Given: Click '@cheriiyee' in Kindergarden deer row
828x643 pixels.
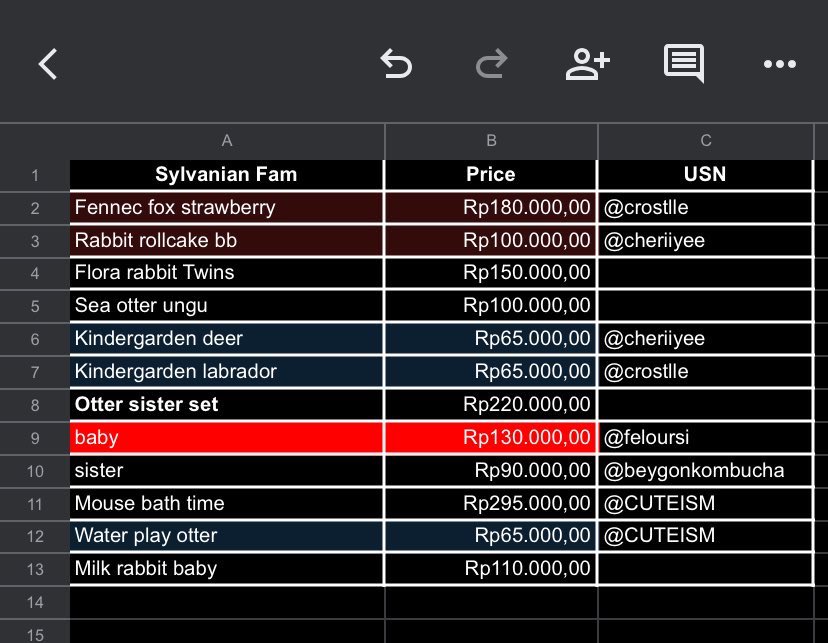Looking at the screenshot, I should click(x=705, y=338).
